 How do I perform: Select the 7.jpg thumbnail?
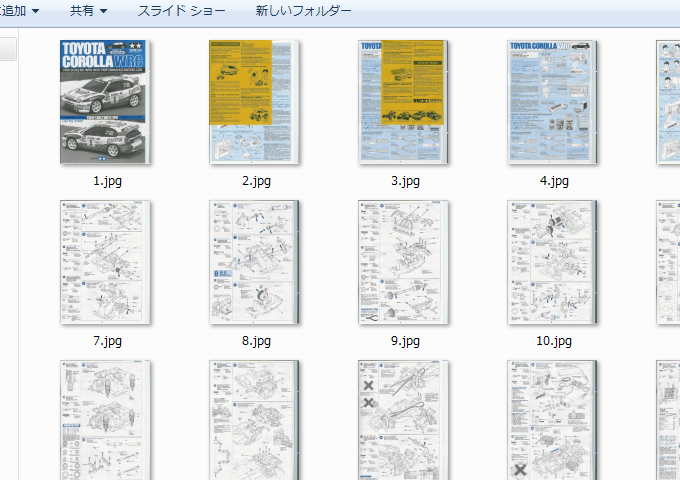point(105,262)
